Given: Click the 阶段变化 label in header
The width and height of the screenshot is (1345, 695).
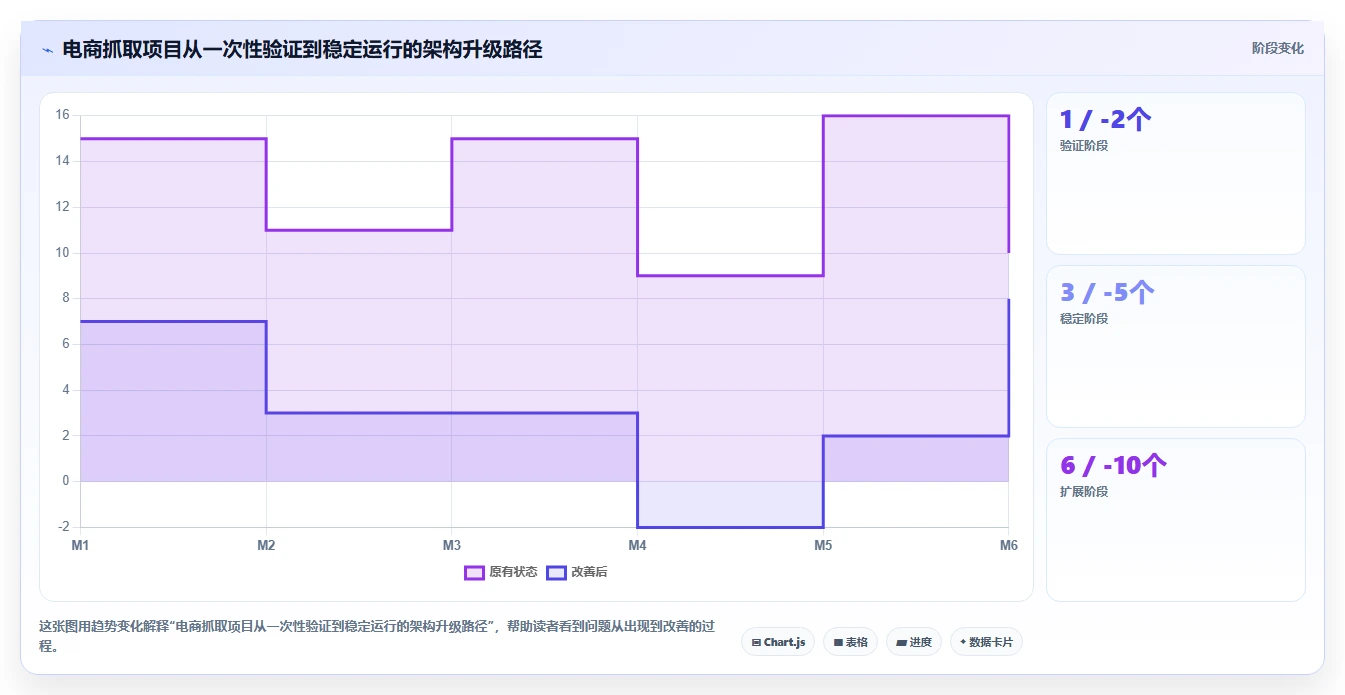Looking at the screenshot, I should [x=1277, y=48].
